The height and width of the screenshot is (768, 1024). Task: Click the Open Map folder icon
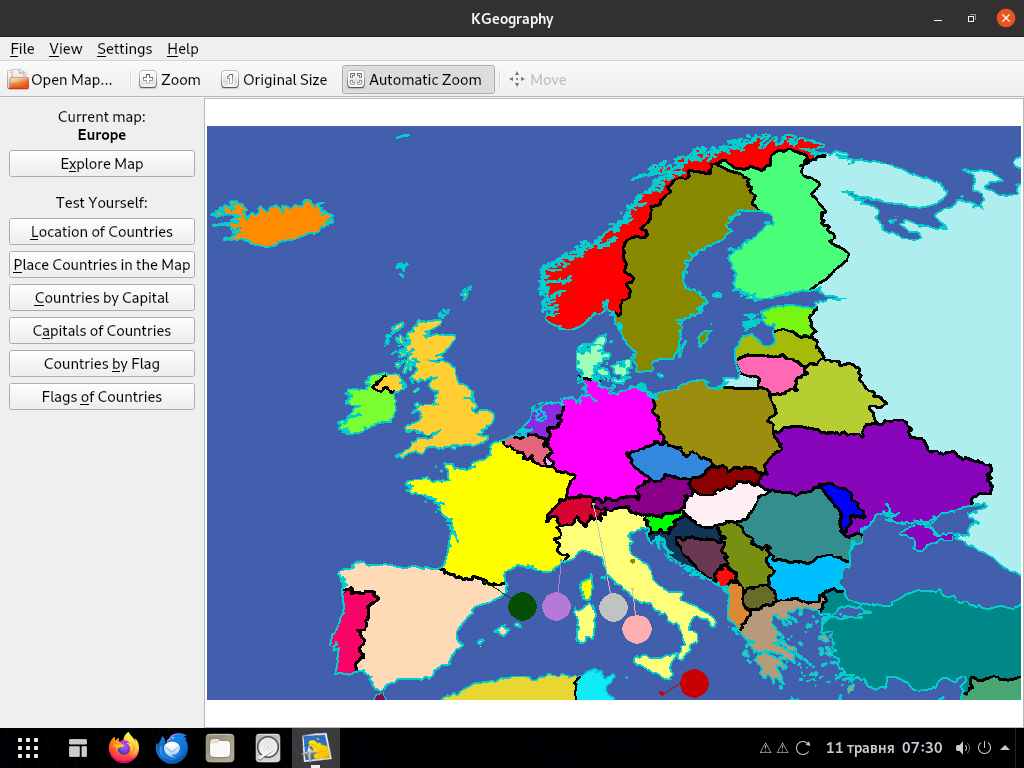(x=18, y=80)
